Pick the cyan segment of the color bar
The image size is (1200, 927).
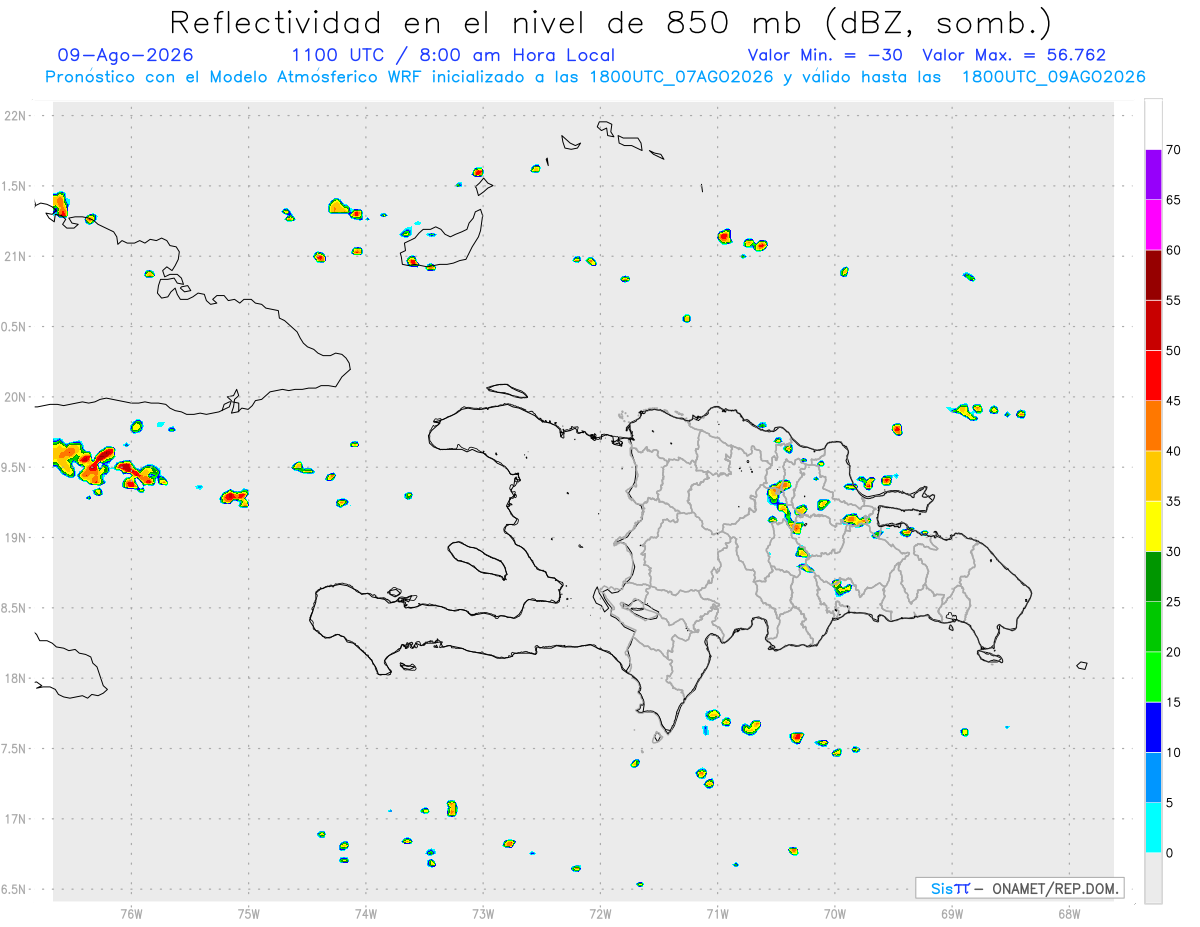pyautogui.click(x=1153, y=828)
